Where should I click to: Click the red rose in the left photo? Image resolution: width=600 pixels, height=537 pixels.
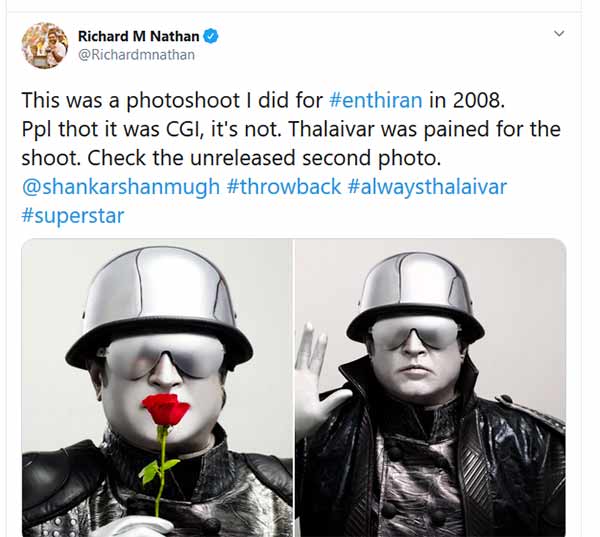point(165,409)
